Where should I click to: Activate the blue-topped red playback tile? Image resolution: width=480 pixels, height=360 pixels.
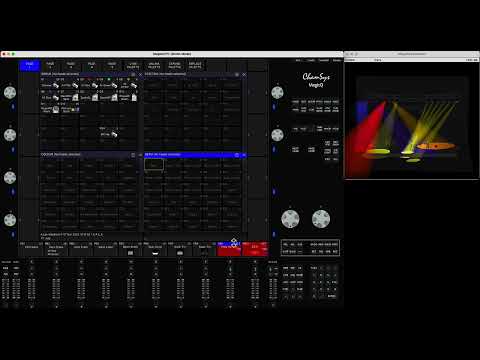coord(229,249)
